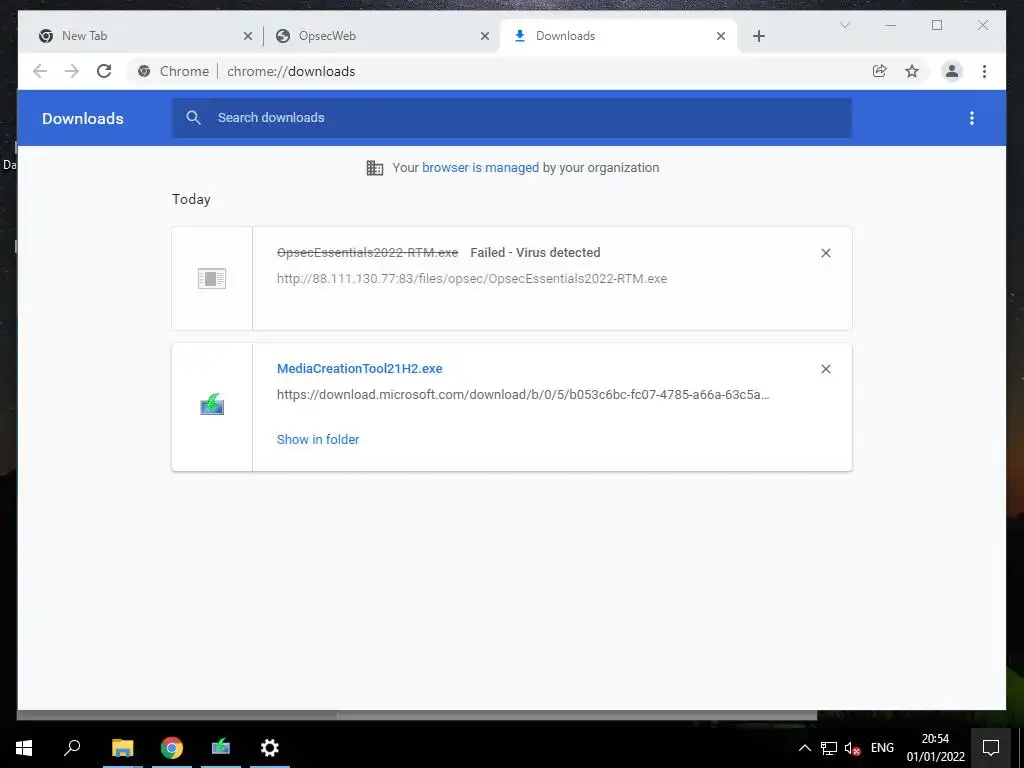Open the Windows Start menu
This screenshot has width=1024, height=768.
point(24,748)
